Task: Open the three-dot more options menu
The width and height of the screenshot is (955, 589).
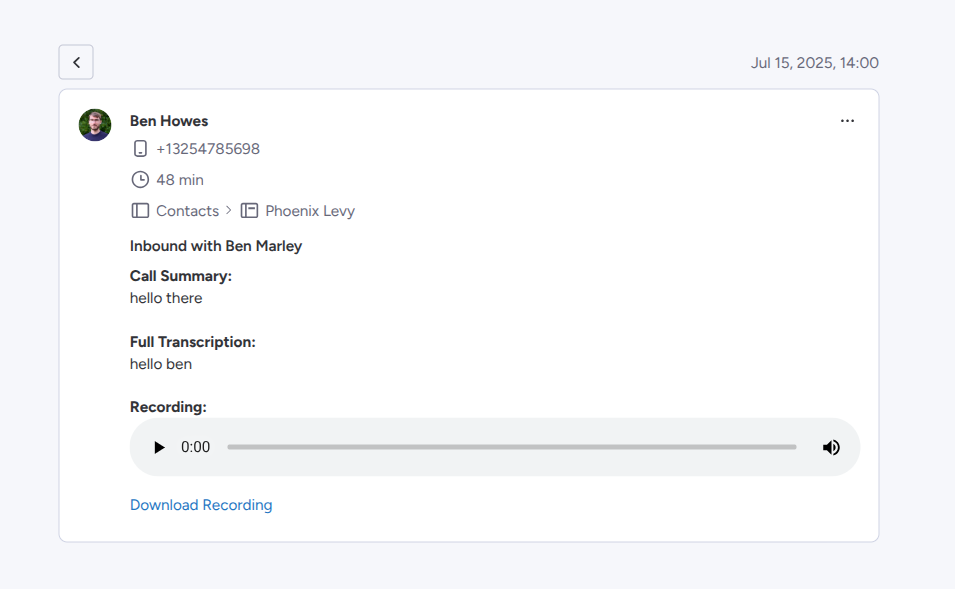Action: pos(847,121)
